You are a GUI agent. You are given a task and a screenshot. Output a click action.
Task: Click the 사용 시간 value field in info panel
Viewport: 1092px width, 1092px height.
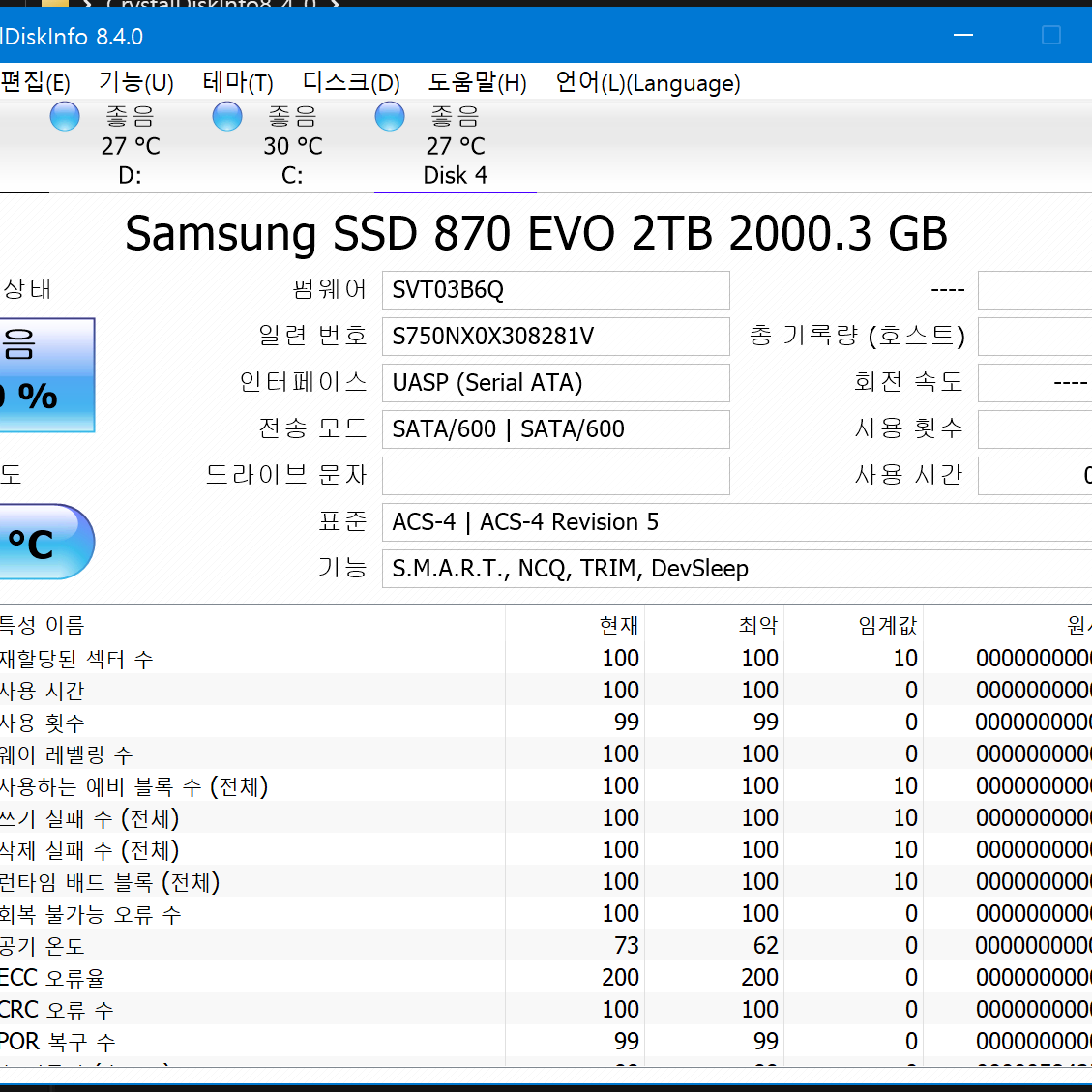(x=1035, y=476)
